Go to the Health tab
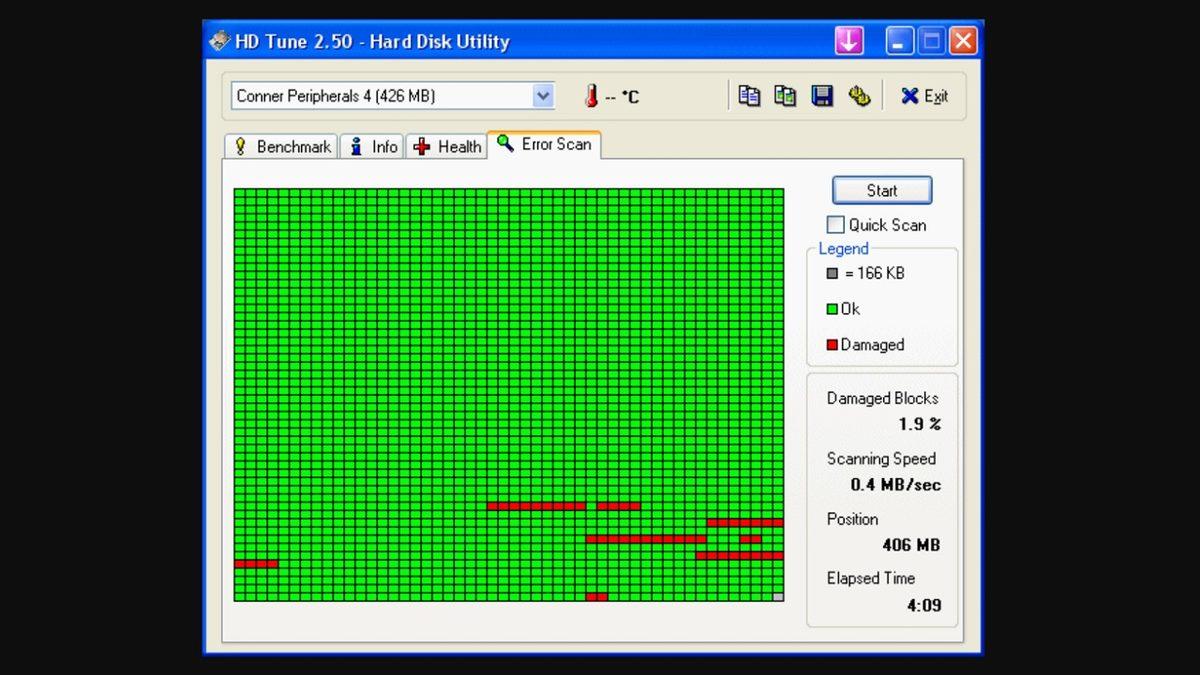The height and width of the screenshot is (675, 1200). [x=447, y=146]
